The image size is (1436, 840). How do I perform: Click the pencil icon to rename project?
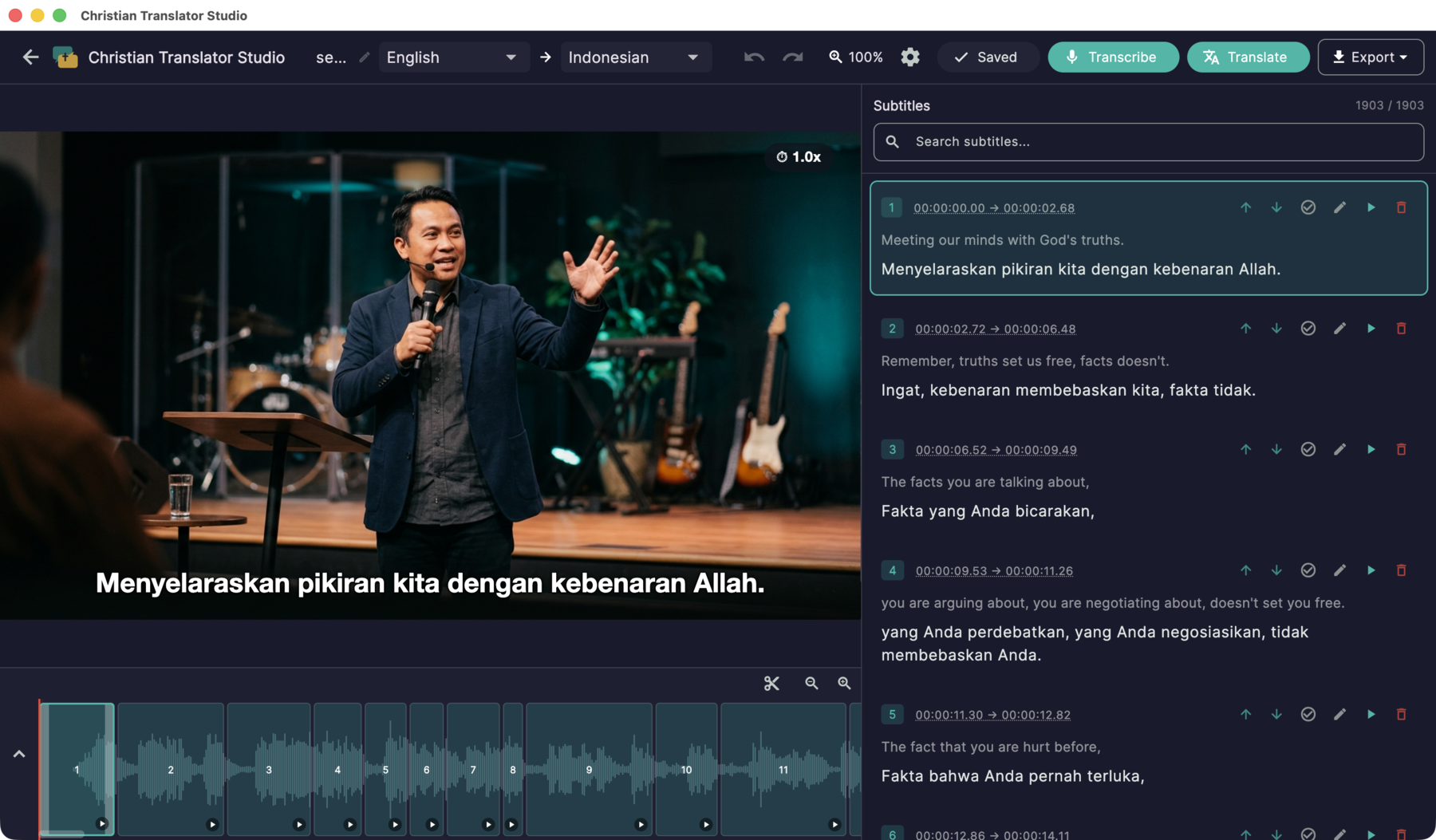point(365,57)
